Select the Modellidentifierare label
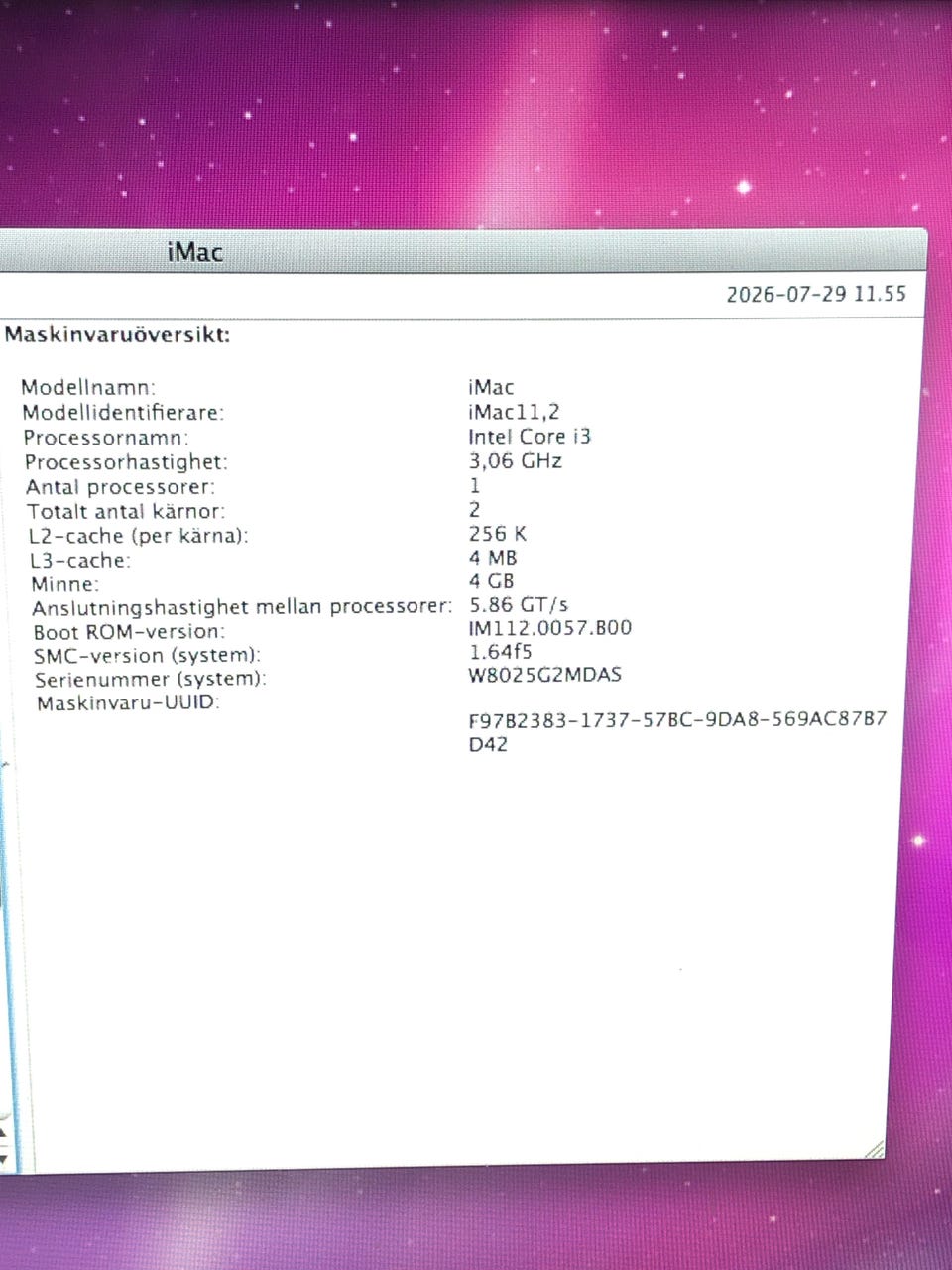This screenshot has width=952, height=1270. [x=123, y=412]
